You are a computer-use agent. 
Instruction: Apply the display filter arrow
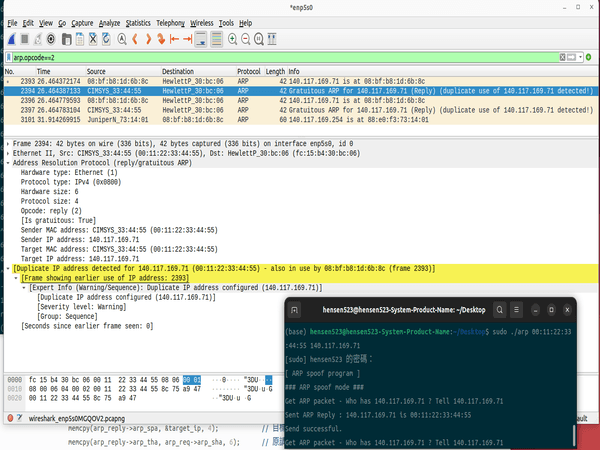tap(571, 57)
